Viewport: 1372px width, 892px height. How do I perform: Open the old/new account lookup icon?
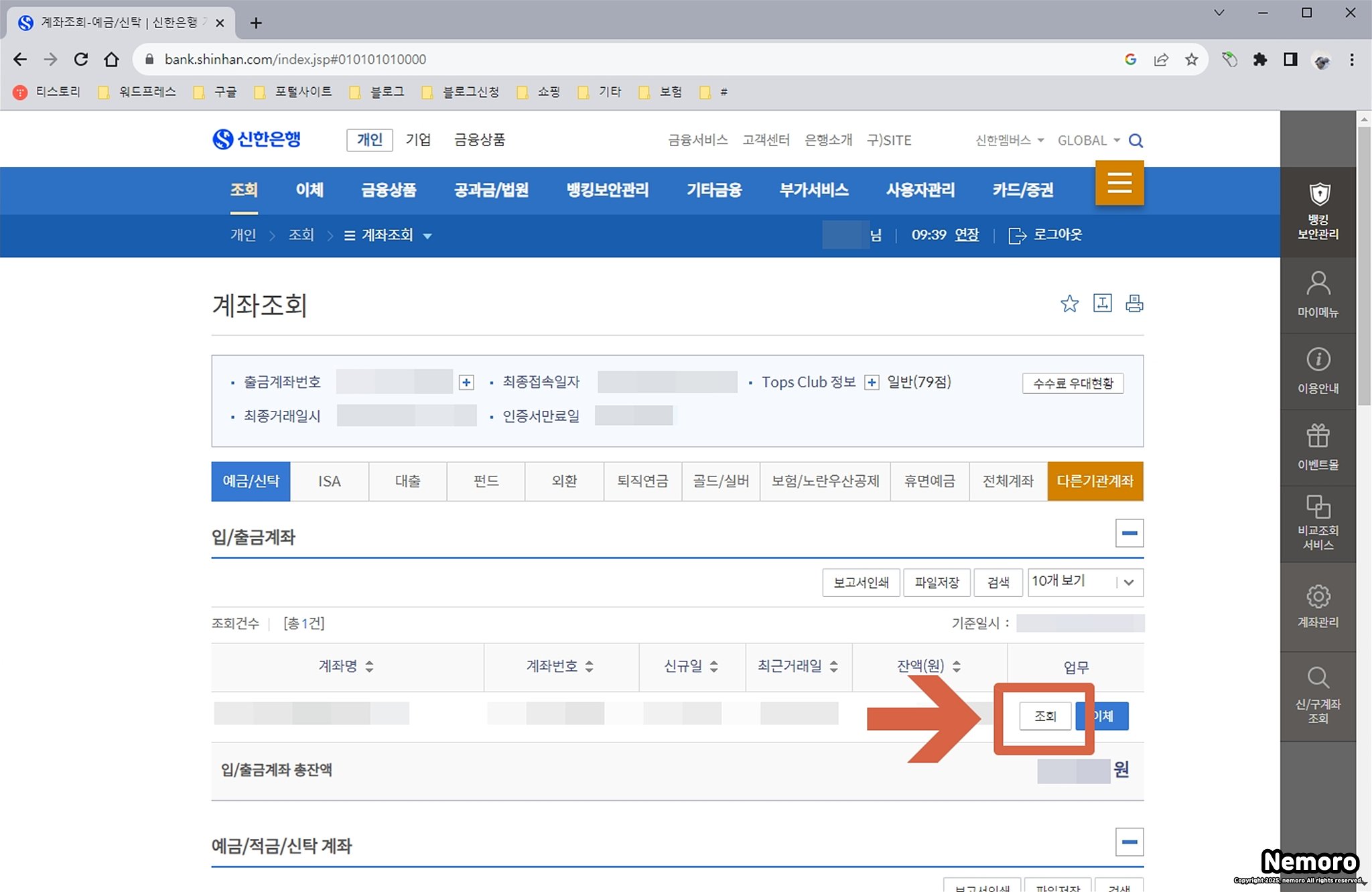pyautogui.click(x=1318, y=678)
